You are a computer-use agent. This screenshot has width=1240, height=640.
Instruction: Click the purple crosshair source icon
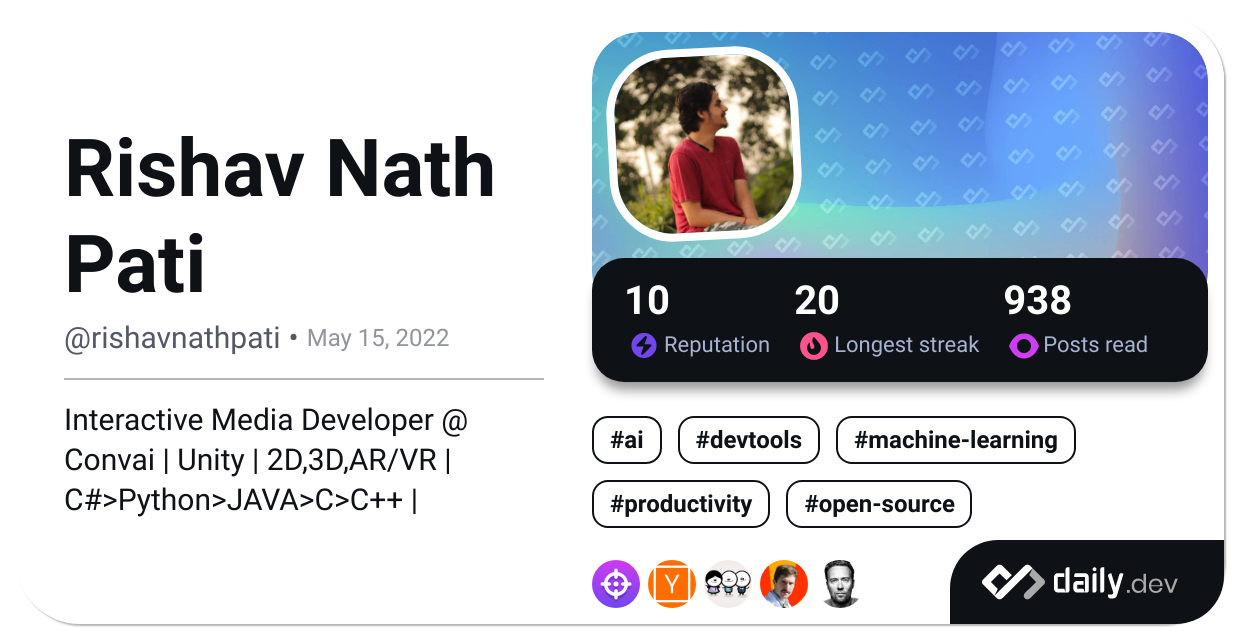tap(616, 584)
